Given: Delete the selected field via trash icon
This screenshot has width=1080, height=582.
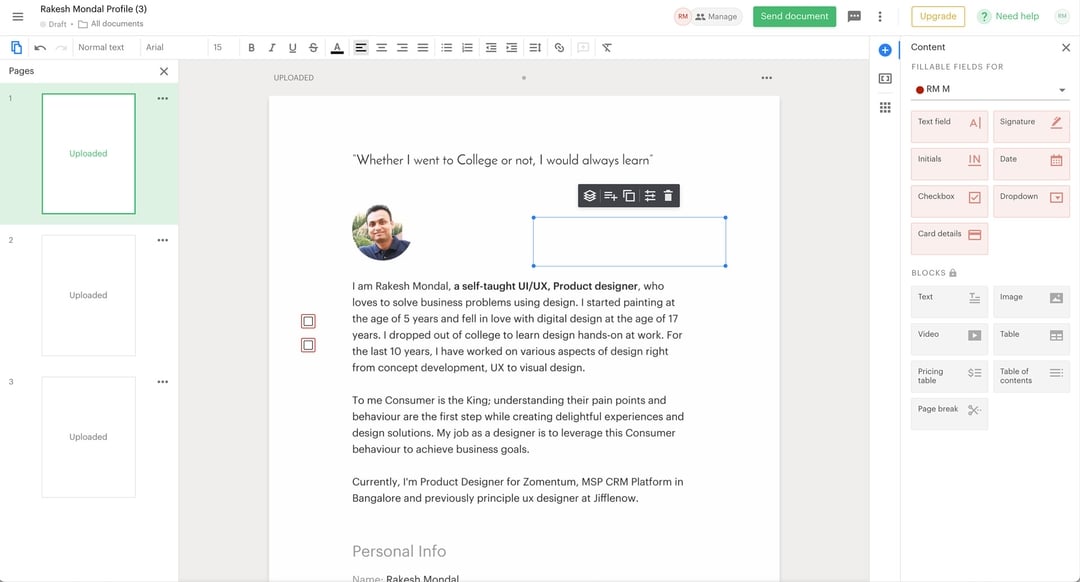Looking at the screenshot, I should click(x=666, y=195).
